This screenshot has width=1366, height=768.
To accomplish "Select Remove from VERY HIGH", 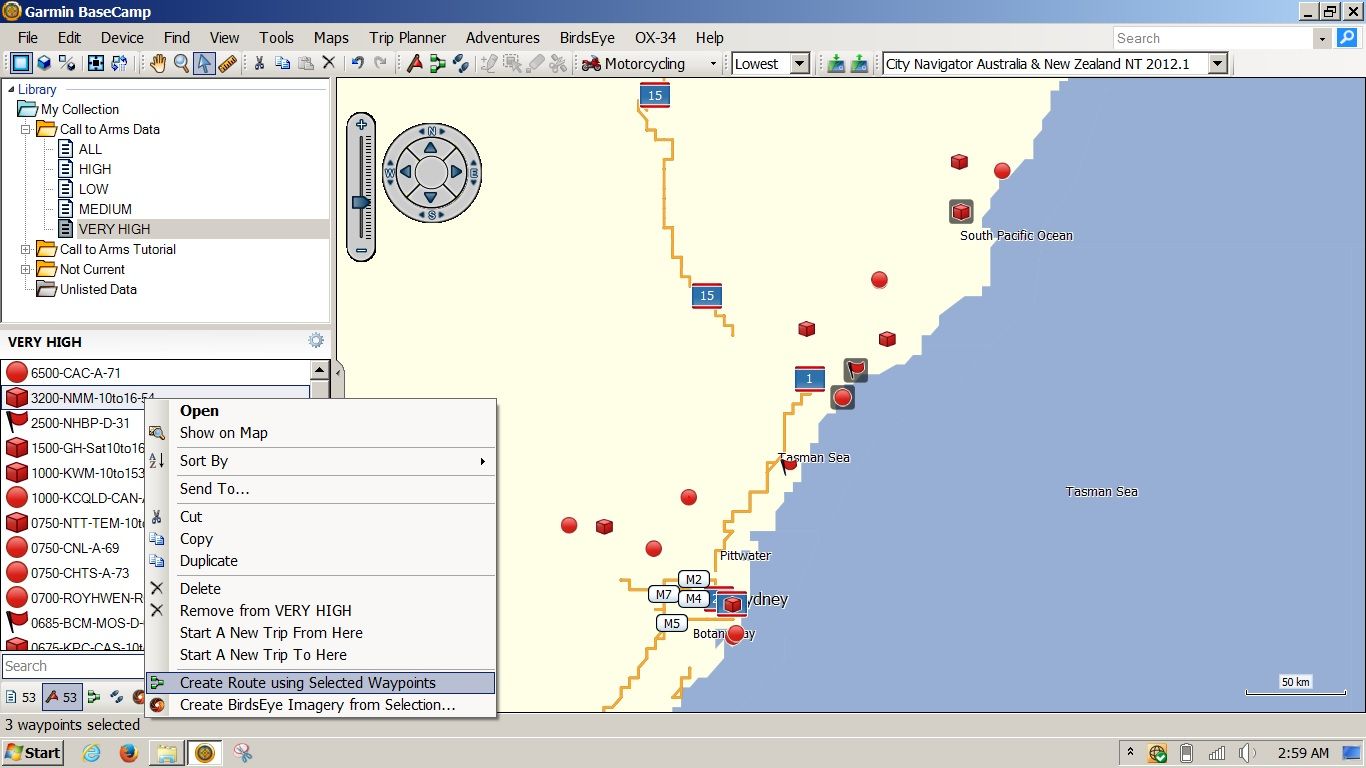I will [x=320, y=611].
